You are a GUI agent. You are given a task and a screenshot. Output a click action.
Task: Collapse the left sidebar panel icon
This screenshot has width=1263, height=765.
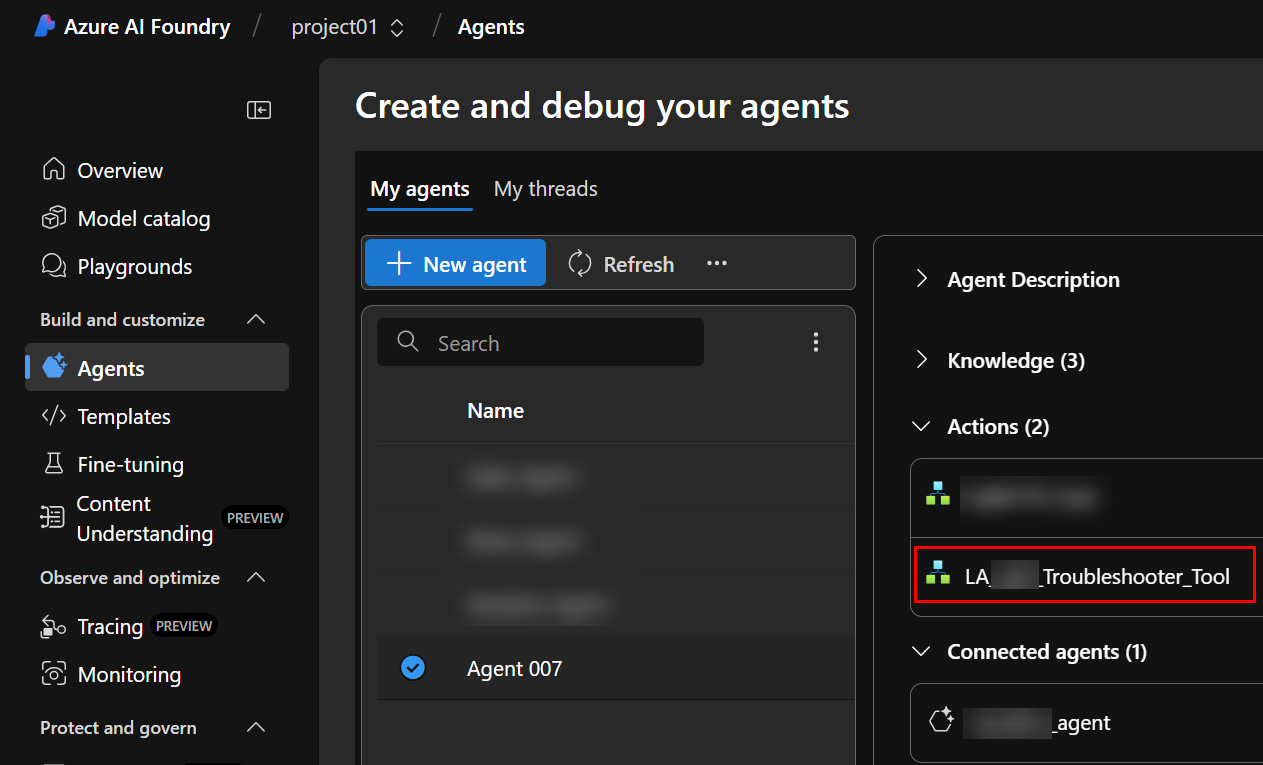click(x=259, y=110)
